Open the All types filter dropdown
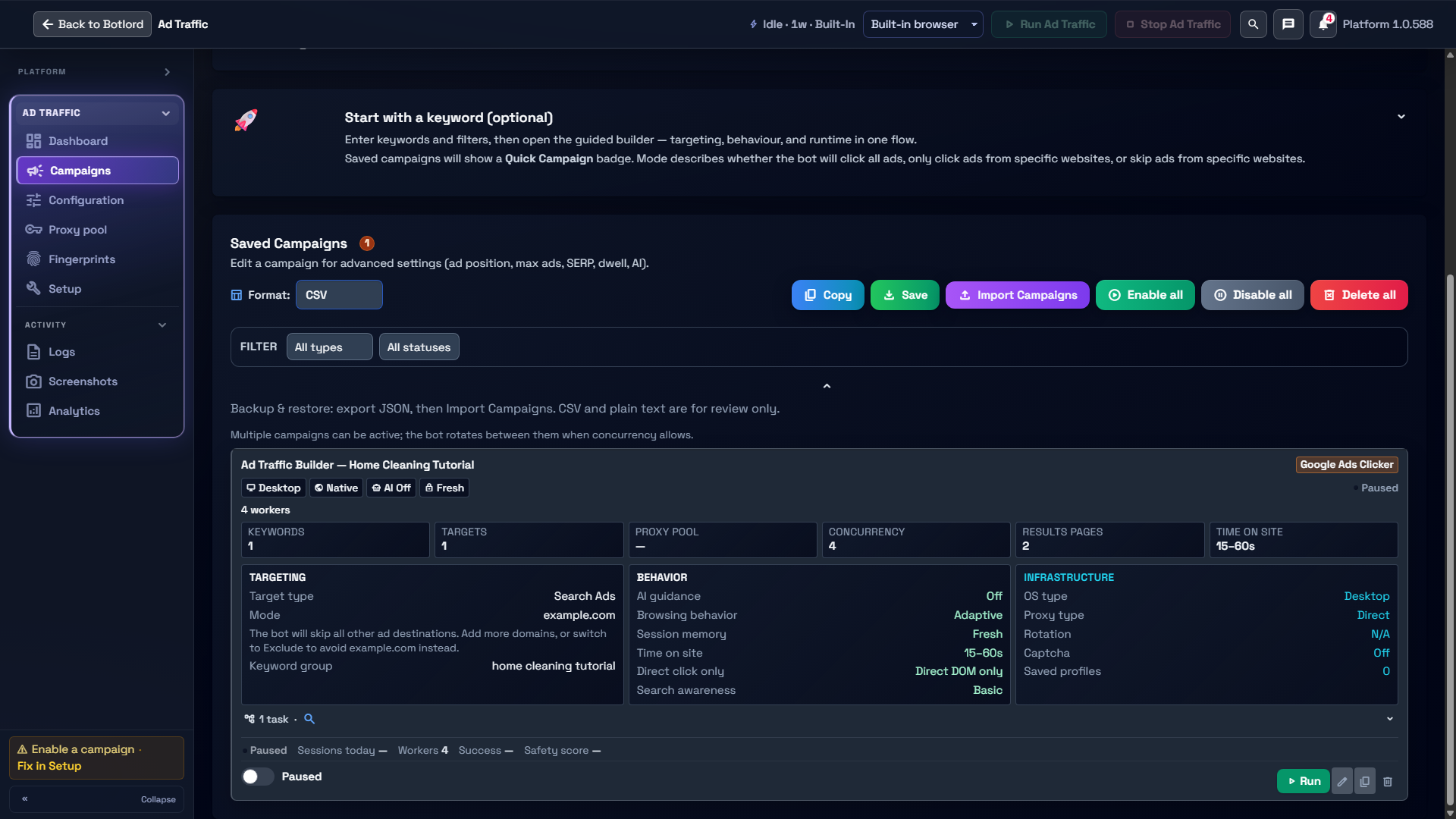 tap(329, 347)
